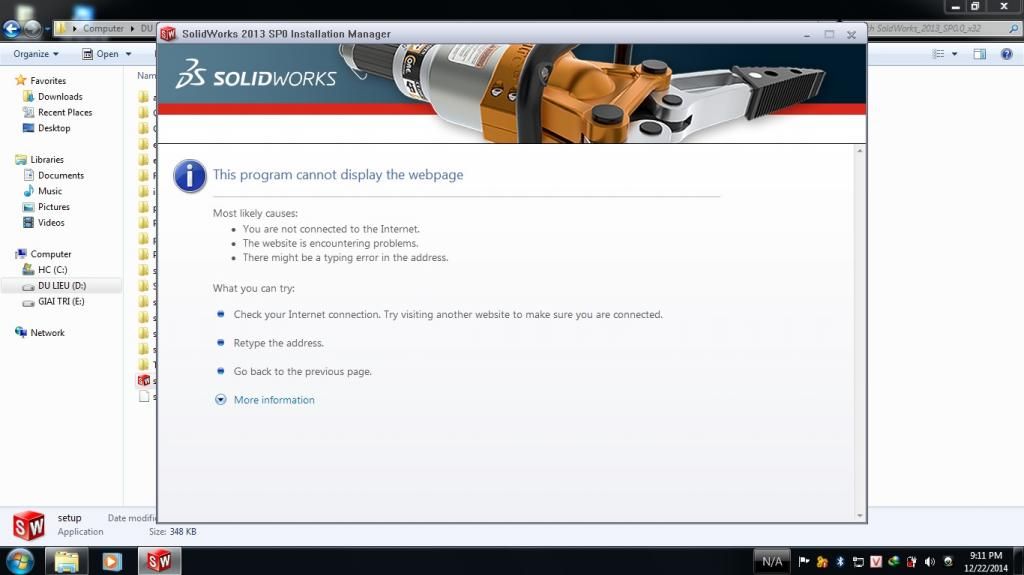
Task: Click the round tray icon next to volume
Action: [x=948, y=561]
